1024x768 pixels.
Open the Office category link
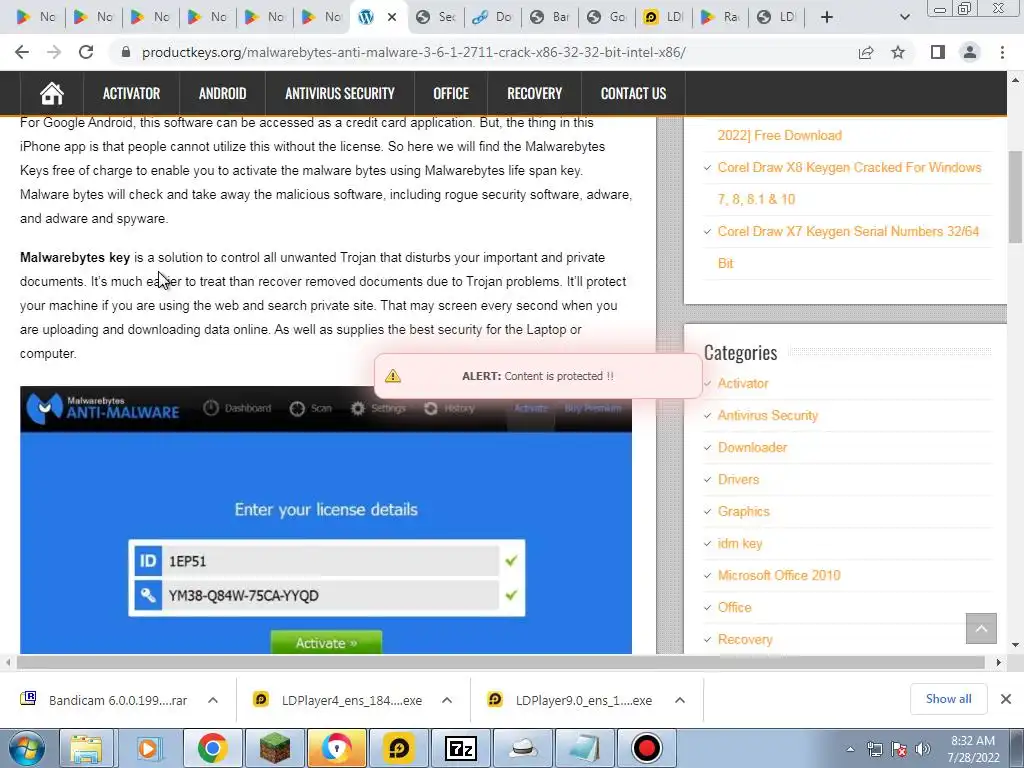pos(734,607)
